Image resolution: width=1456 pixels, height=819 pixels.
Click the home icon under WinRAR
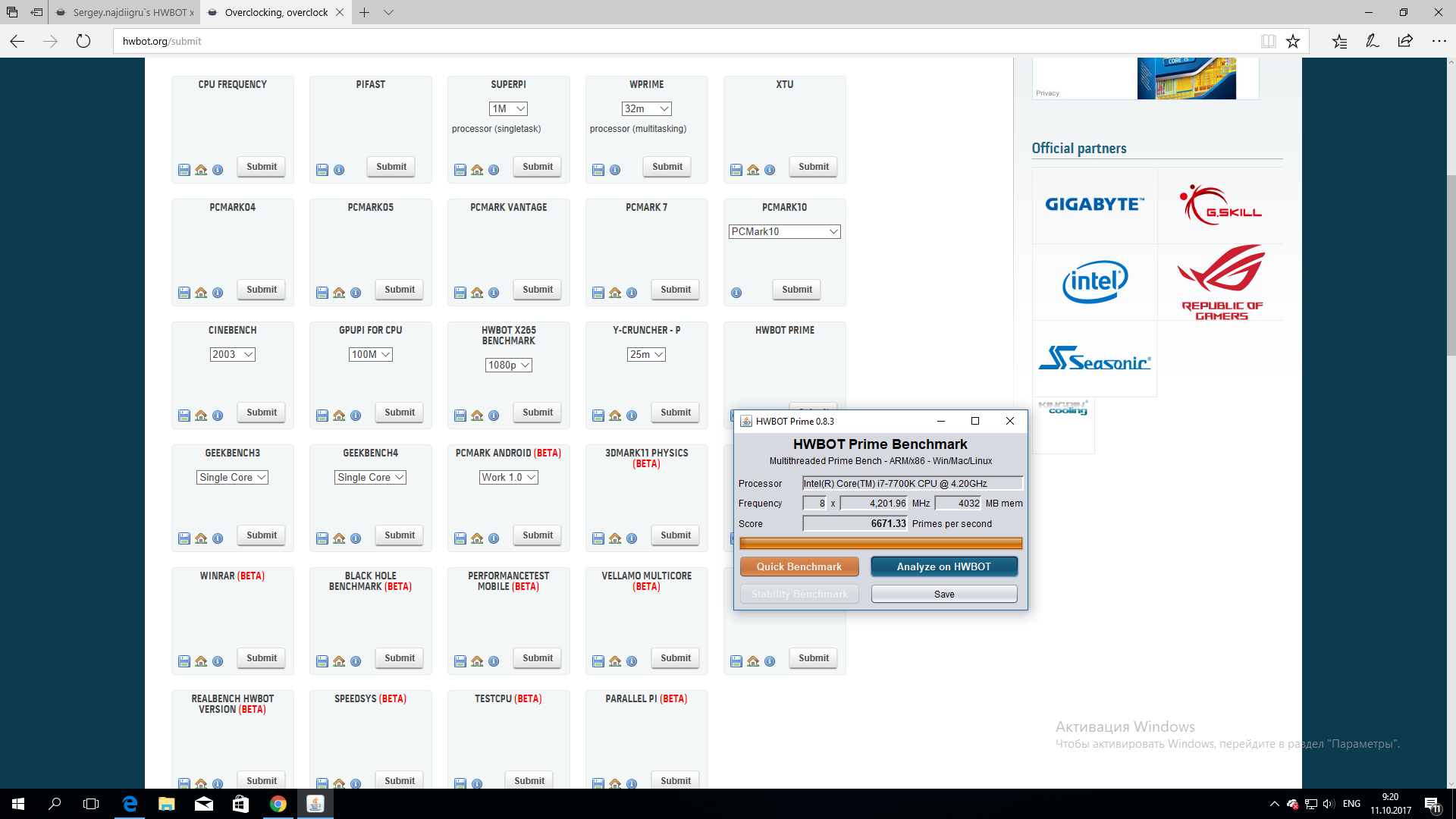pos(201,661)
